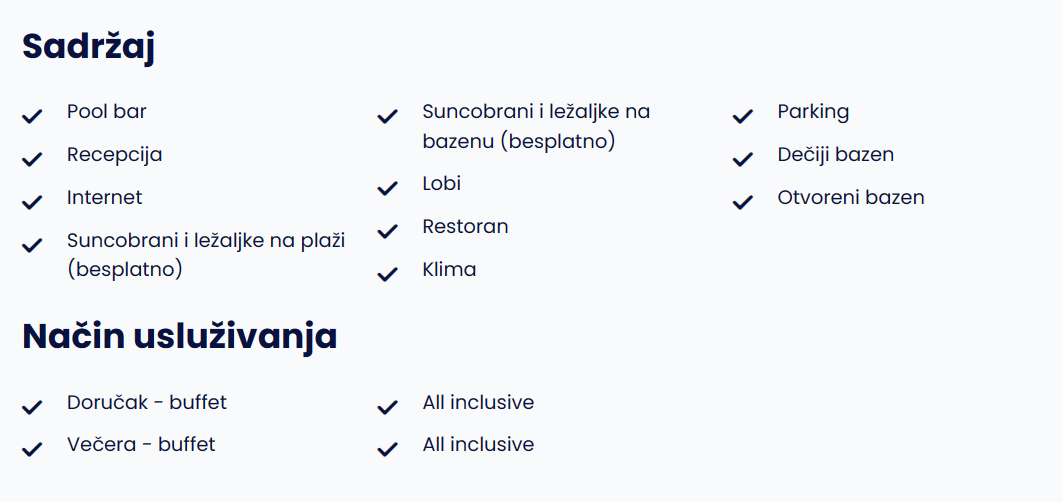The width and height of the screenshot is (1062, 502).
Task: Click the Sadržaj section heading
Action: click(x=89, y=47)
